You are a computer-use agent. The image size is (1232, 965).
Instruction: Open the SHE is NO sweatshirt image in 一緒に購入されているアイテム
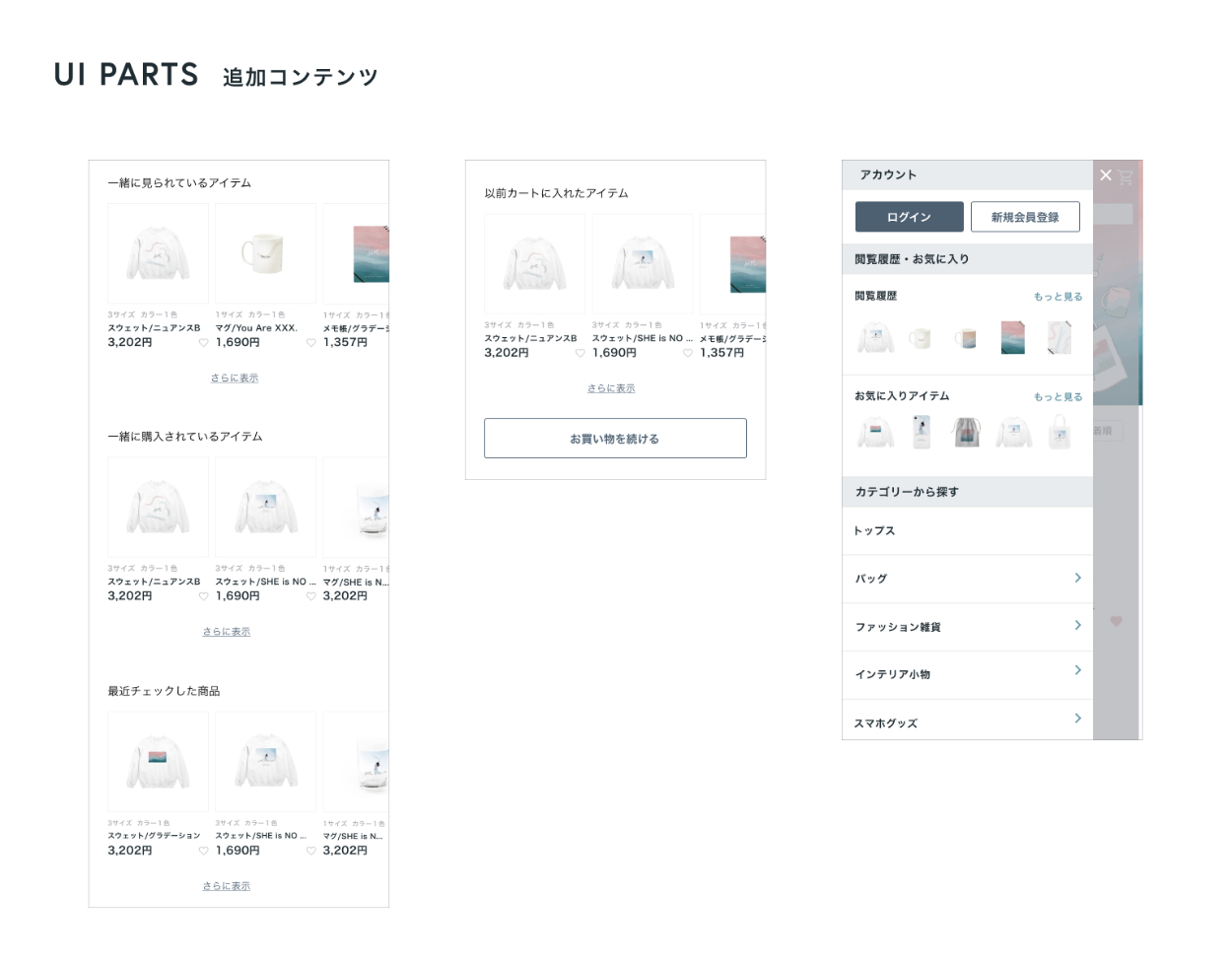(x=265, y=507)
